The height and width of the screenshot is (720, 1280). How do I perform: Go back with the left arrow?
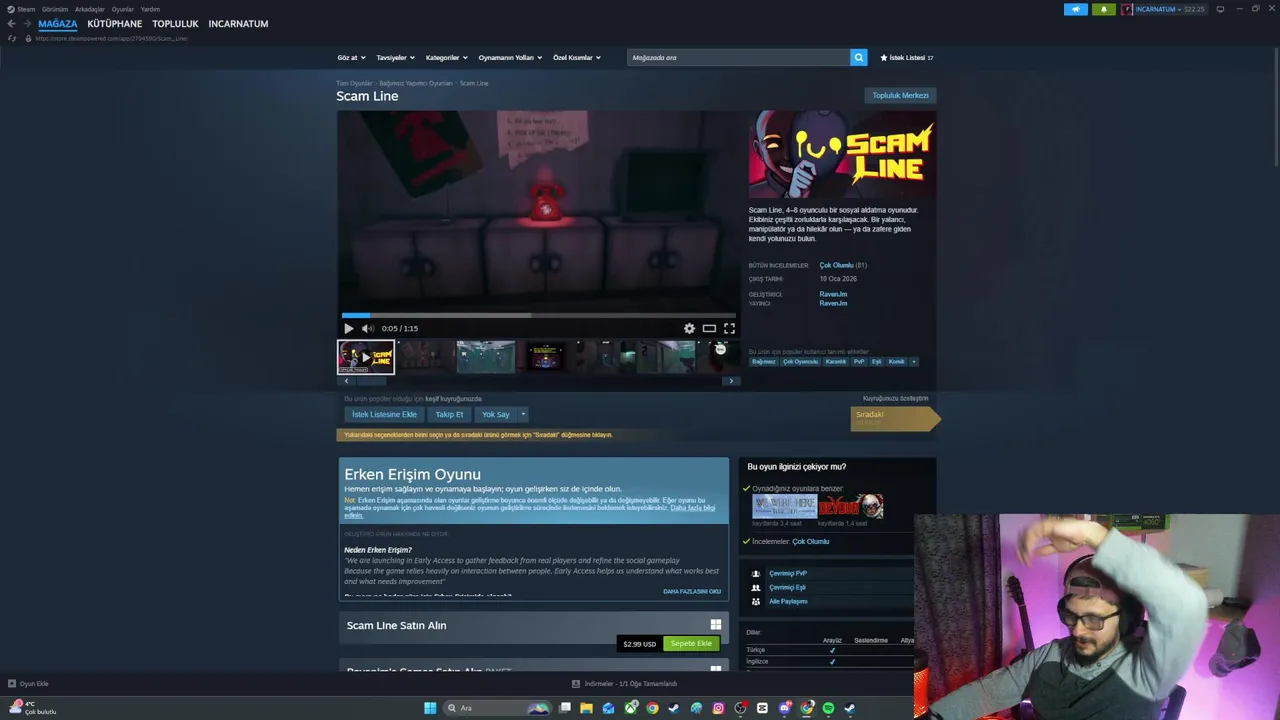(x=11, y=24)
